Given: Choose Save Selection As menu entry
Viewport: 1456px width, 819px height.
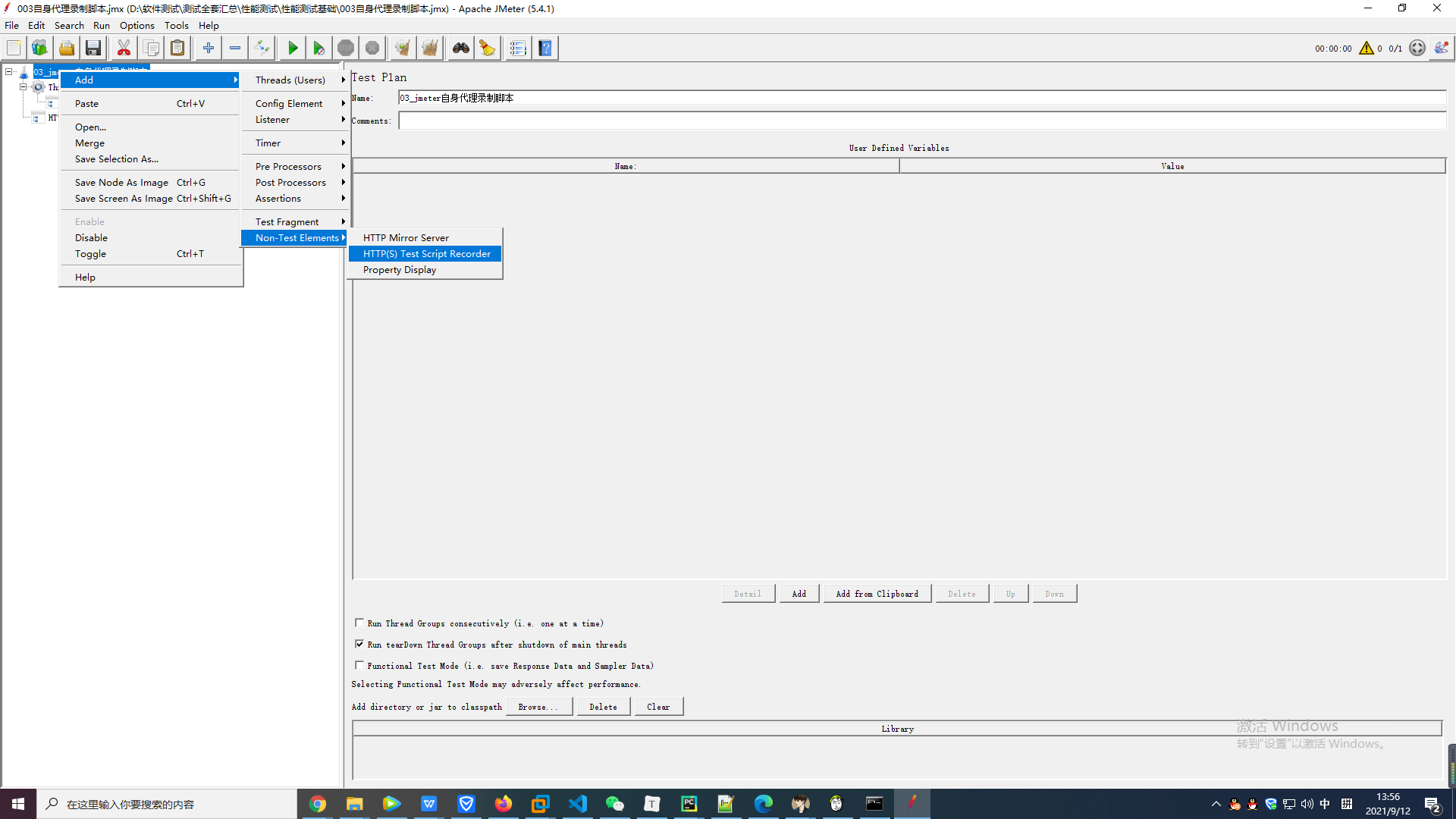Looking at the screenshot, I should (x=117, y=159).
